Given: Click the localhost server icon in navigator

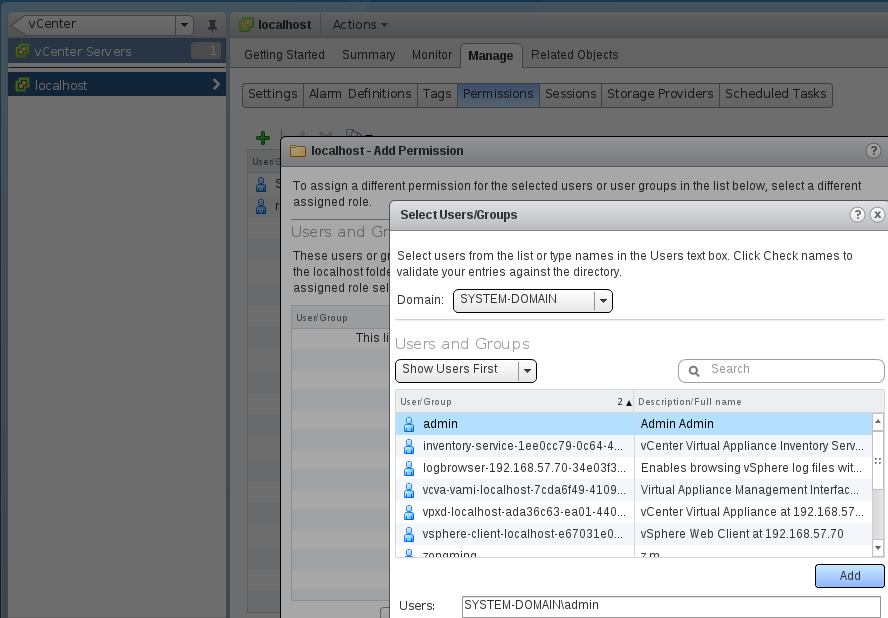Looking at the screenshot, I should [22, 85].
